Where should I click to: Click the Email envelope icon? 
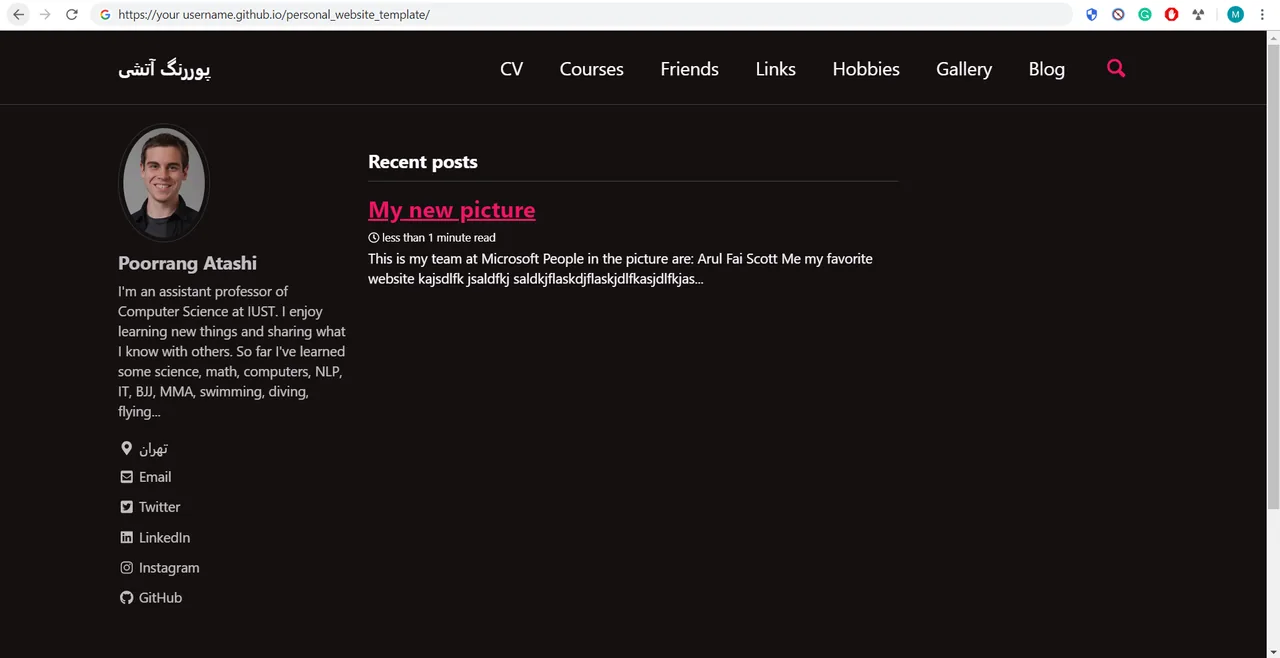pos(126,477)
